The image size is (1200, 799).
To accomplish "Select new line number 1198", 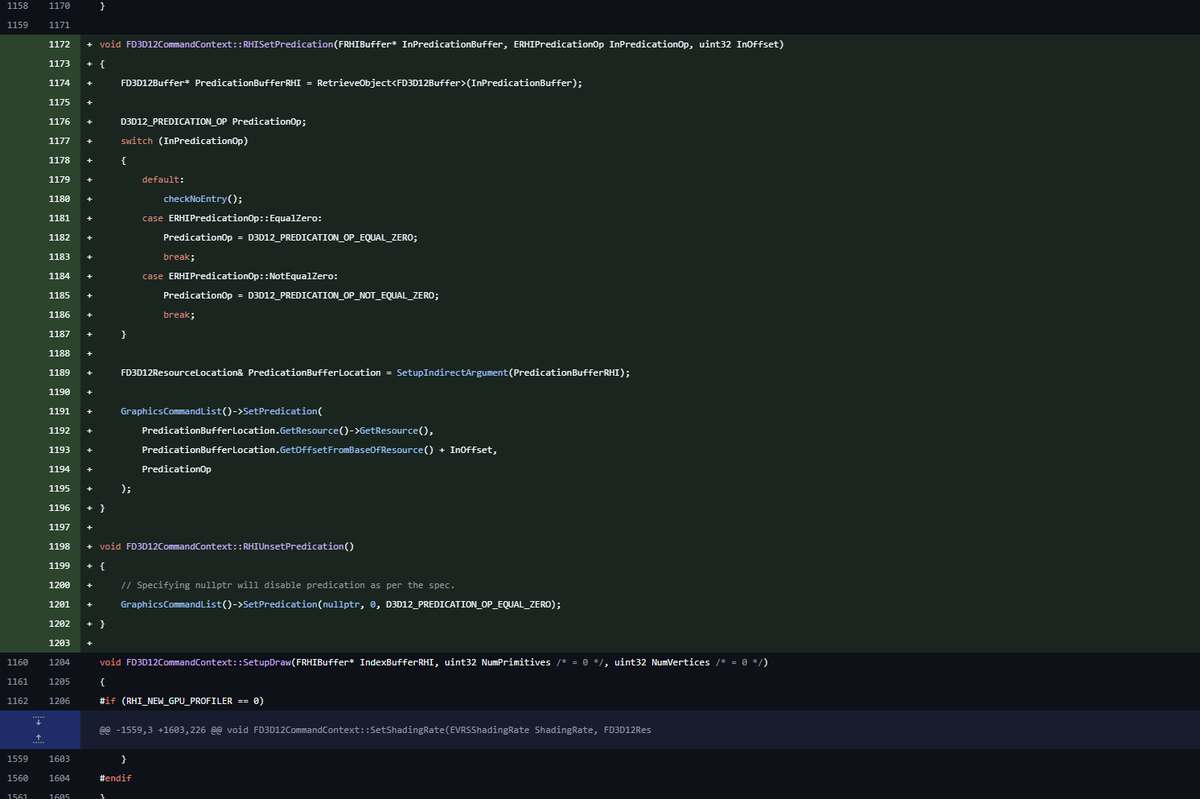I will pyautogui.click(x=59, y=546).
